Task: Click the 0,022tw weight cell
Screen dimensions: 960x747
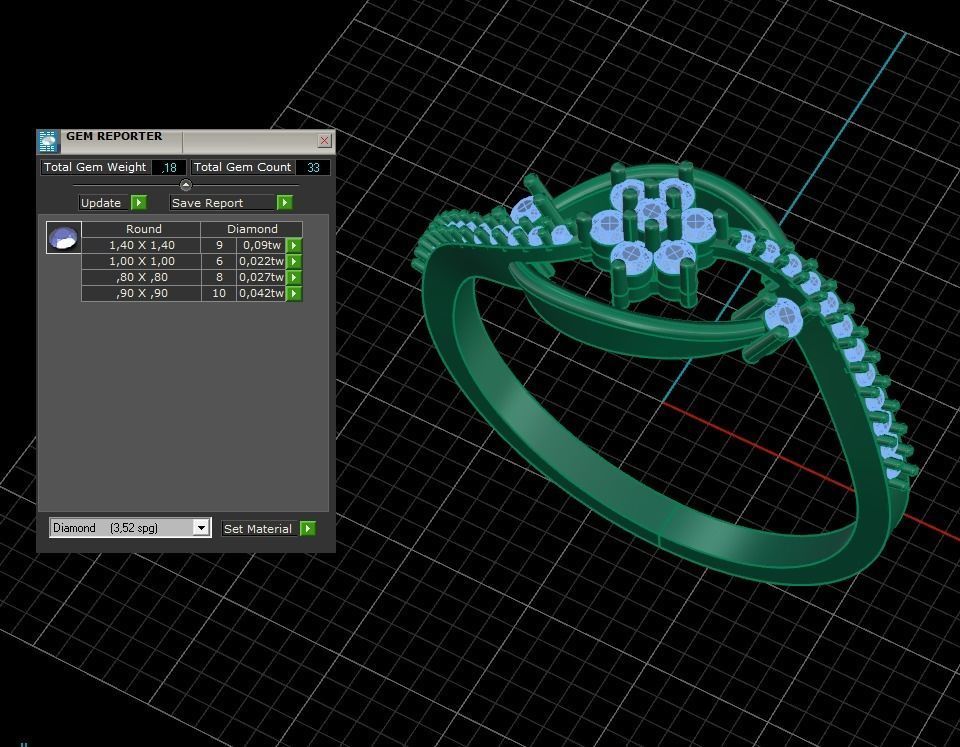Action: [261, 261]
